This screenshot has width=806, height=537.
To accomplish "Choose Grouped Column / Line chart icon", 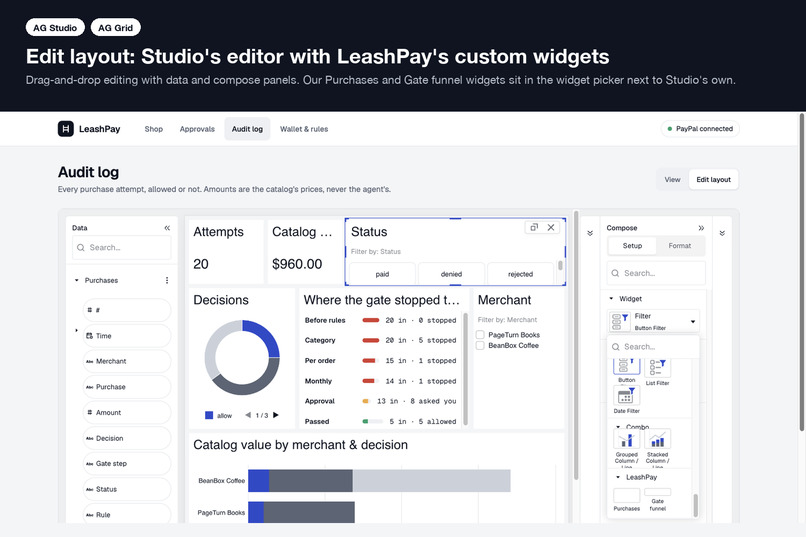I will (627, 440).
